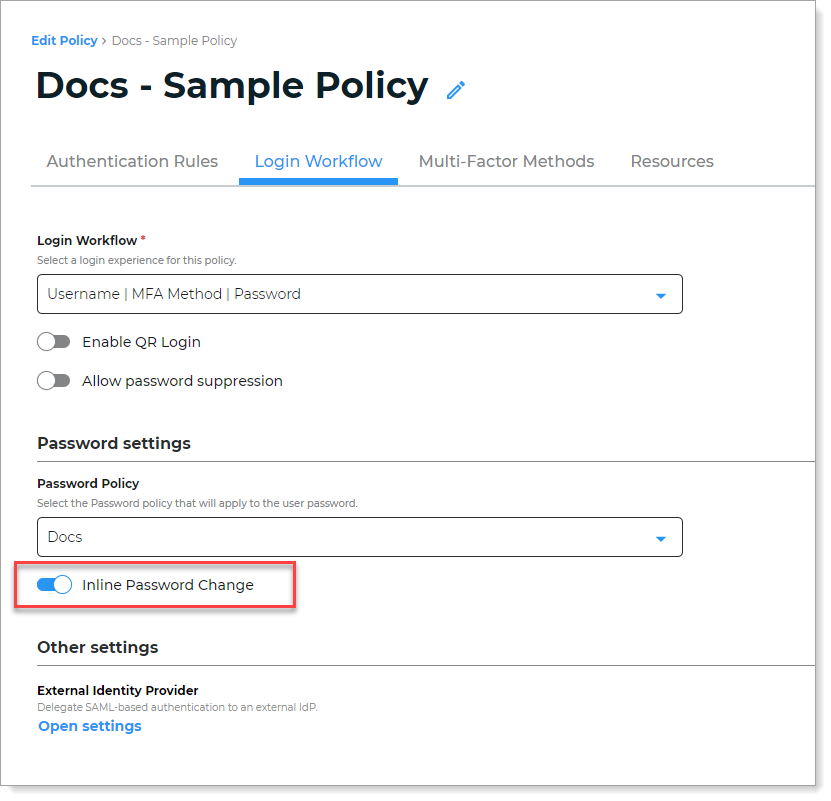831x801 pixels.
Task: Click the Login Workflow dropdown caret arrow
Action: pyautogui.click(x=660, y=296)
